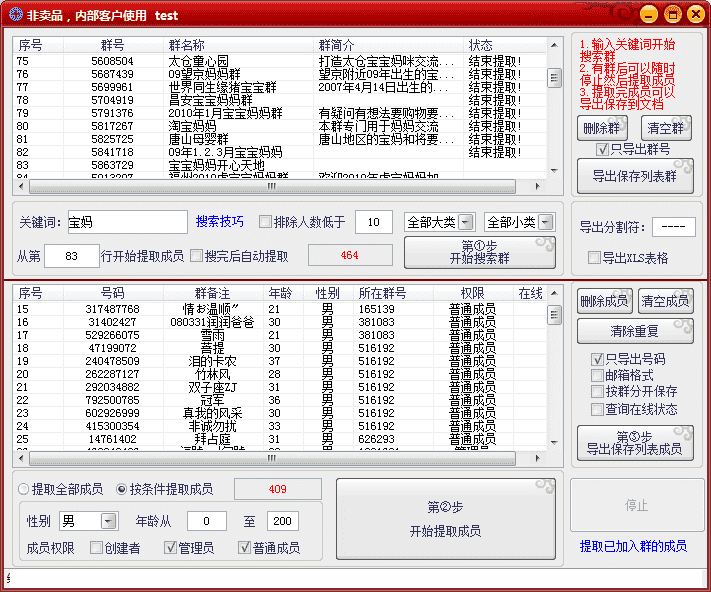This screenshot has width=711, height=592.
Task: Click 第③步 导出保存列表成员 button
Action: 635,443
